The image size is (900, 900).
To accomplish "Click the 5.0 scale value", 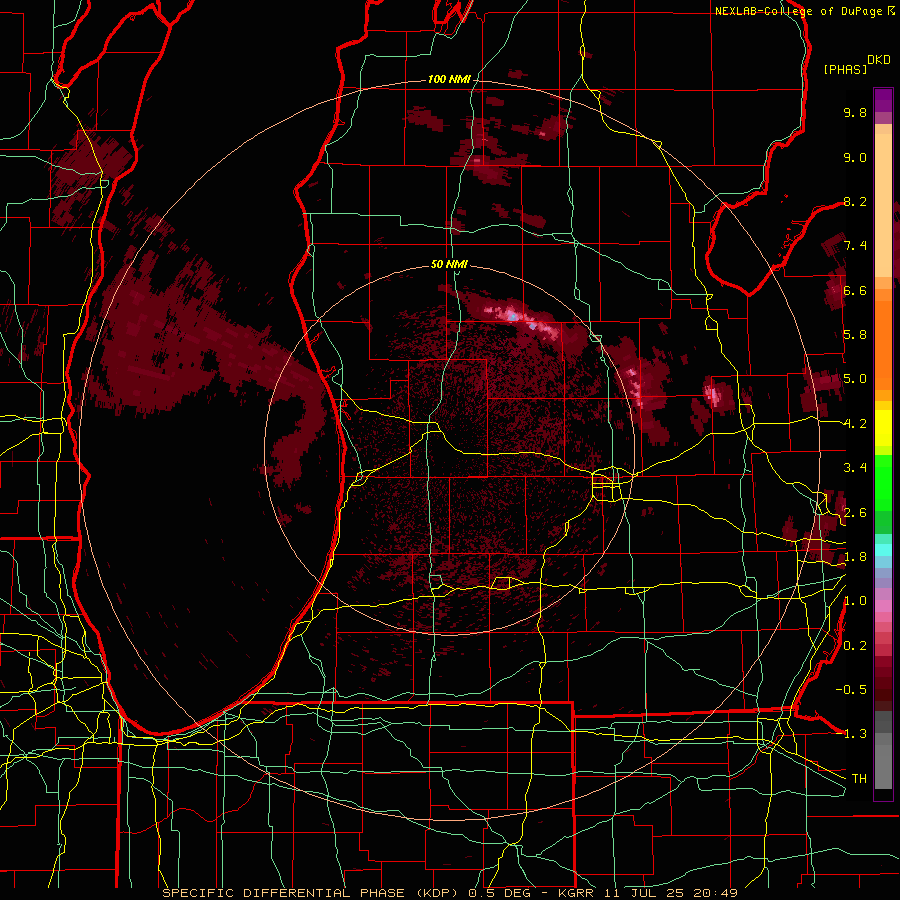I will tap(855, 379).
